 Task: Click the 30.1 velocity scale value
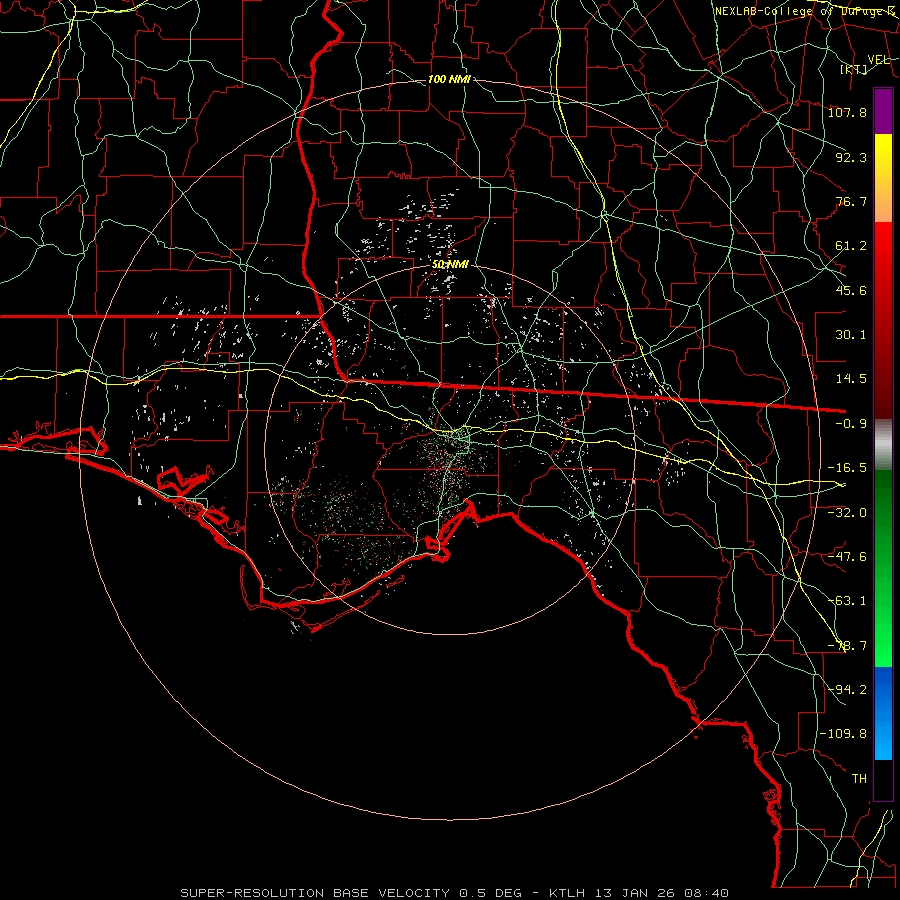851,335
